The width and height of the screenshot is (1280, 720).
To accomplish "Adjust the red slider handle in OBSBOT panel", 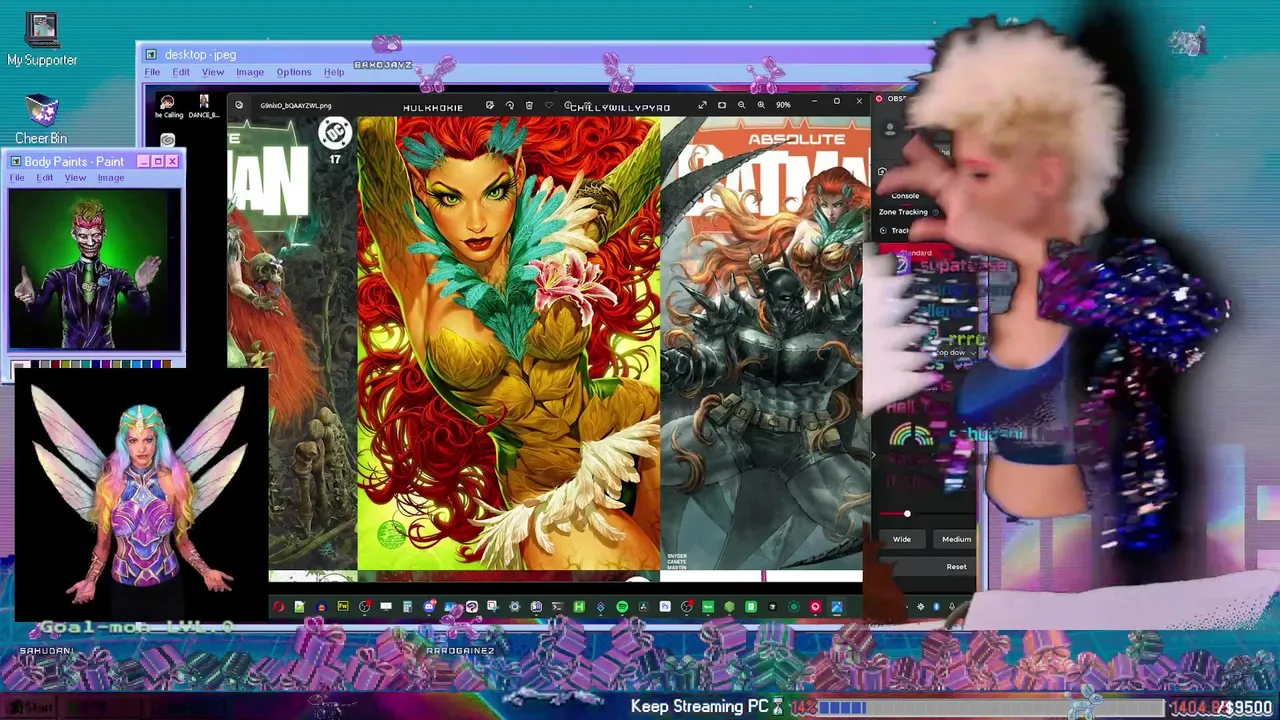I will pos(907,514).
